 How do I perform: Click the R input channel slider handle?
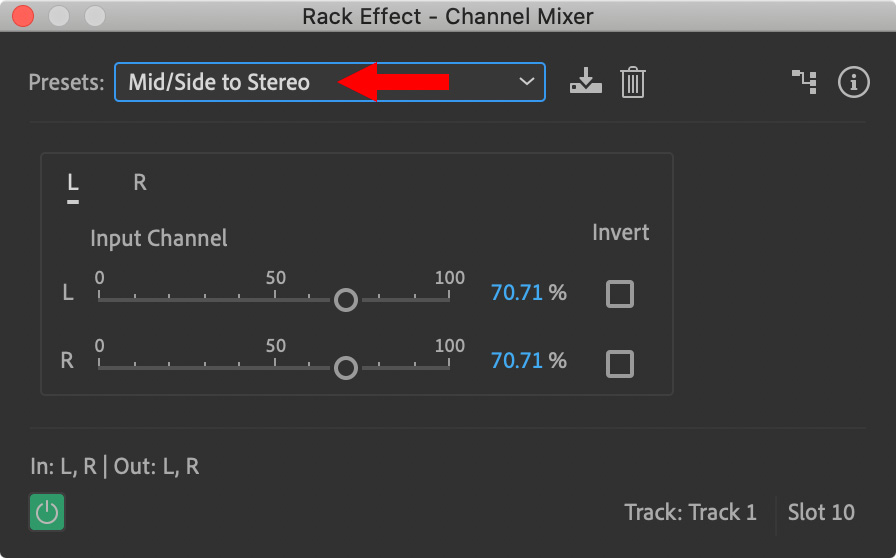[x=346, y=368]
